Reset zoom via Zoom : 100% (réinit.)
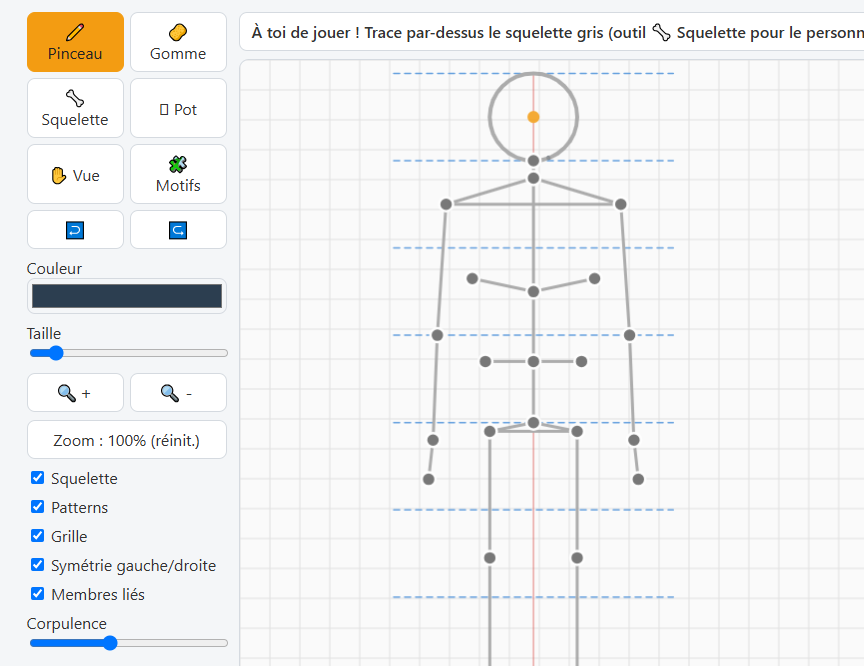This screenshot has height=666, width=864. (x=127, y=440)
